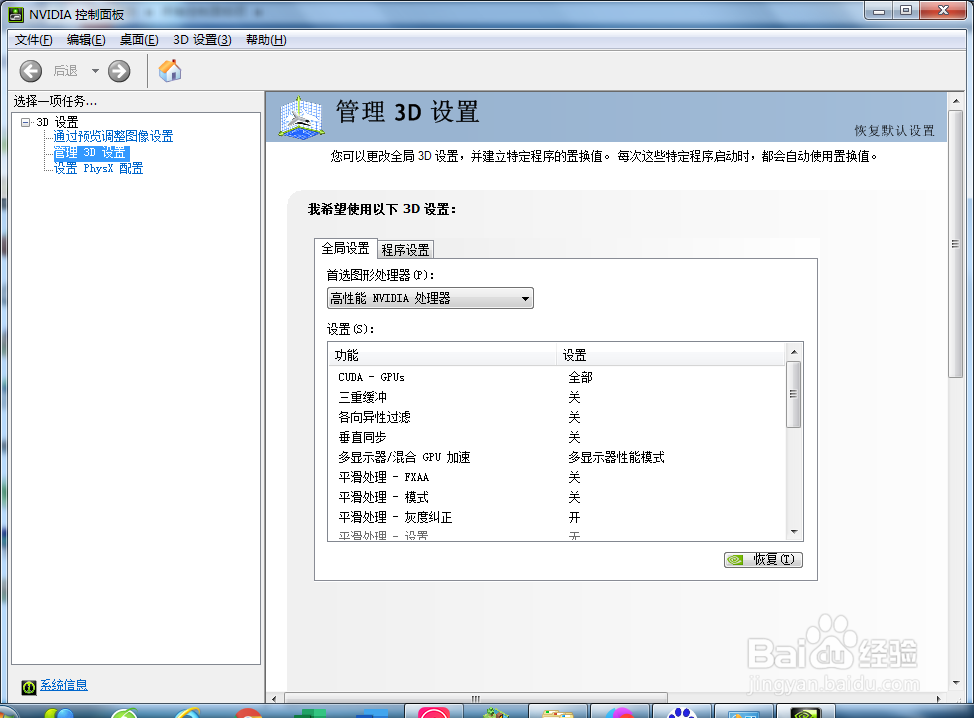974x718 pixels.
Task: Open the 编辑(E) menu
Action: [x=86, y=40]
